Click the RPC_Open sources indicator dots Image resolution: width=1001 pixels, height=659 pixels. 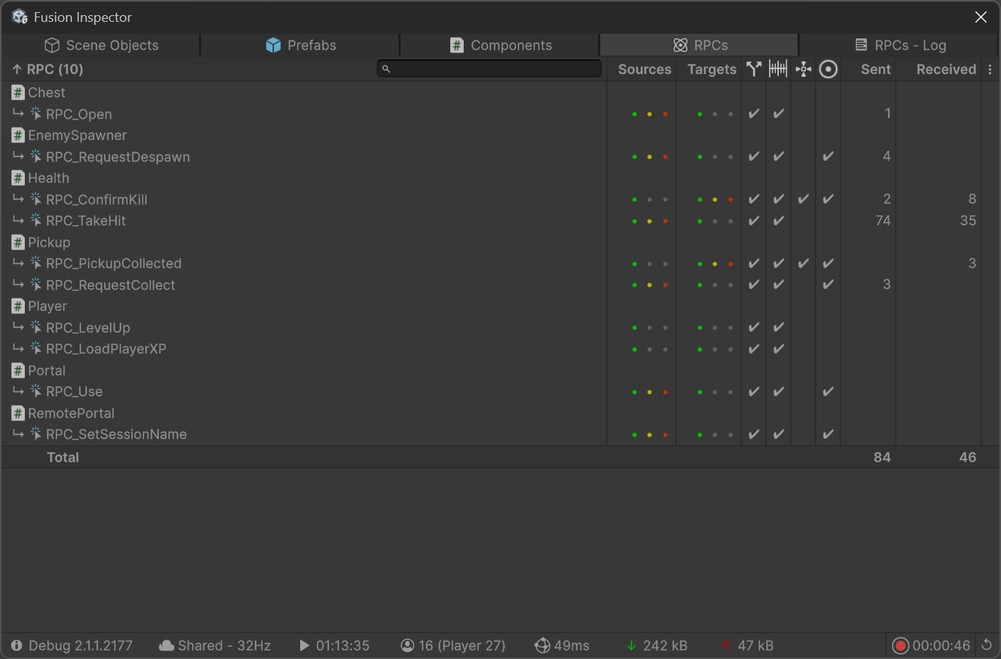point(649,114)
